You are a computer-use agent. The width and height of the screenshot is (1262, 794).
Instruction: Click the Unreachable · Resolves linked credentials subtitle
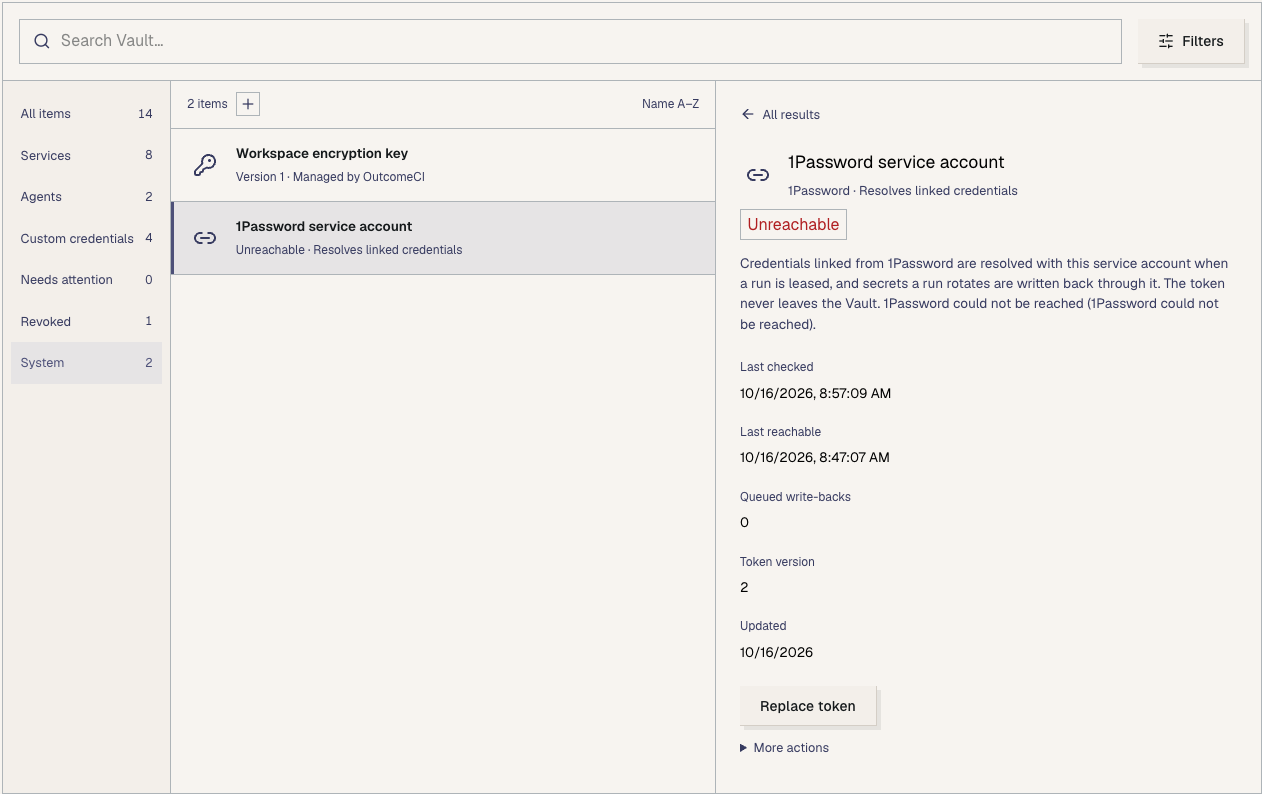pos(349,250)
